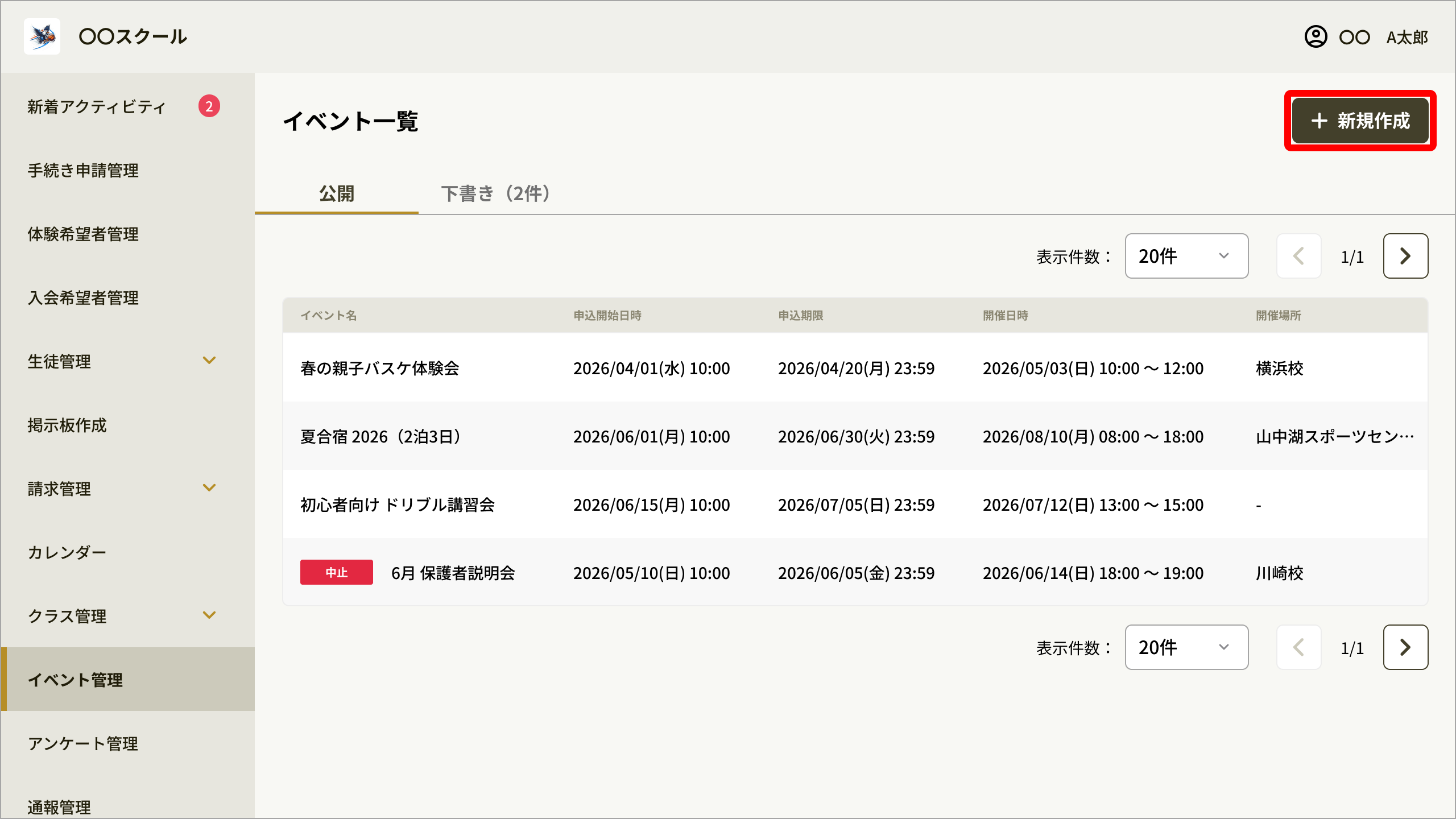This screenshot has width=1456, height=819.
Task: Expand the 生徒管理 submenu
Action: (209, 361)
